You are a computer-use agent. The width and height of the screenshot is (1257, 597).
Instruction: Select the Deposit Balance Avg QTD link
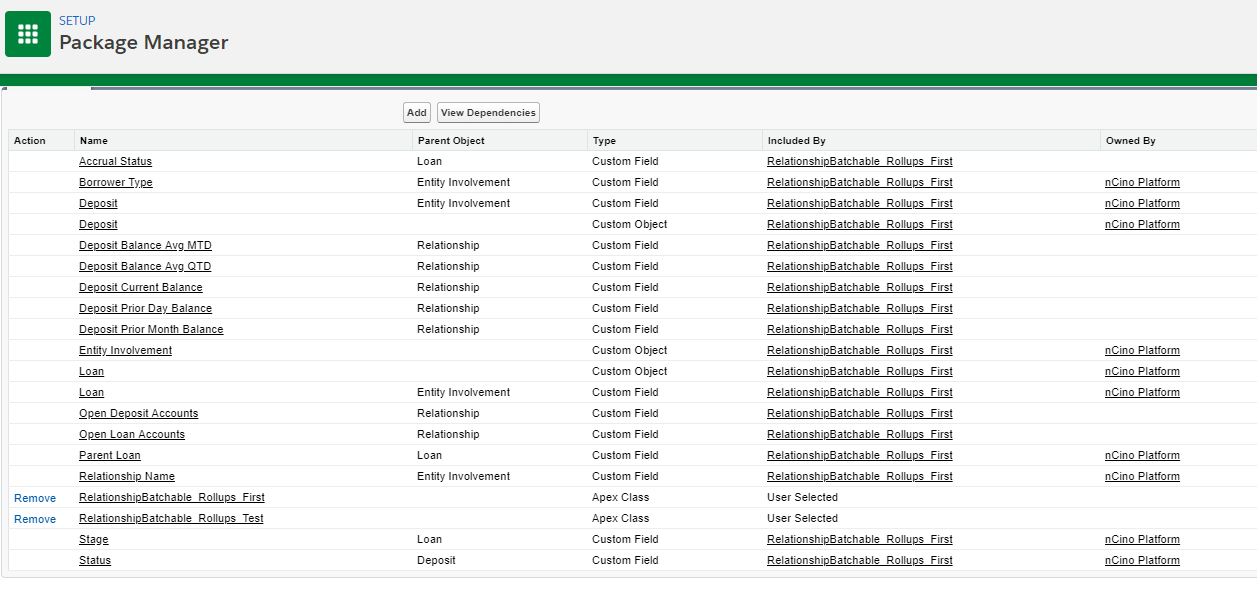click(x=145, y=266)
